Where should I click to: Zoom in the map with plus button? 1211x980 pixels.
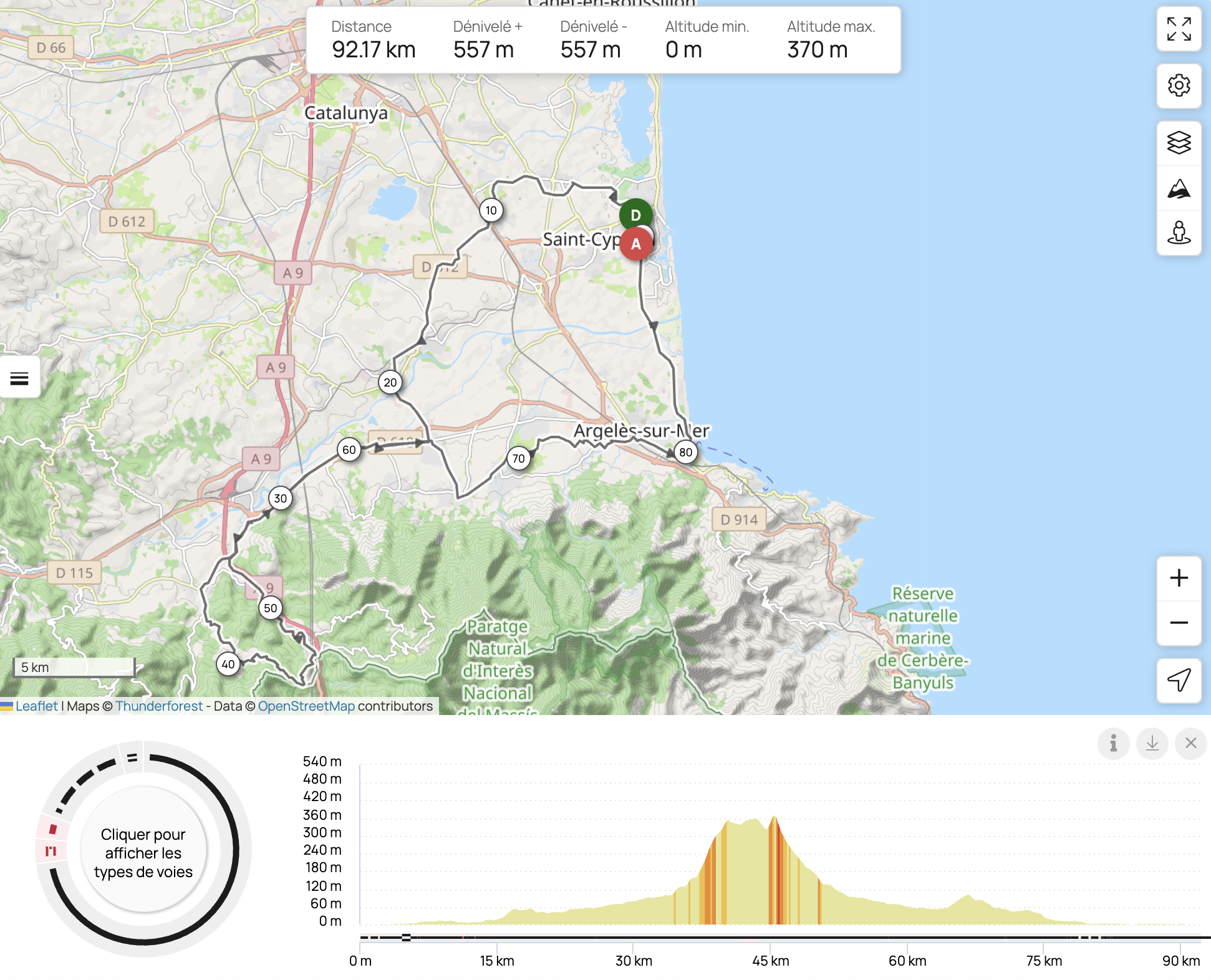pos(1179,578)
